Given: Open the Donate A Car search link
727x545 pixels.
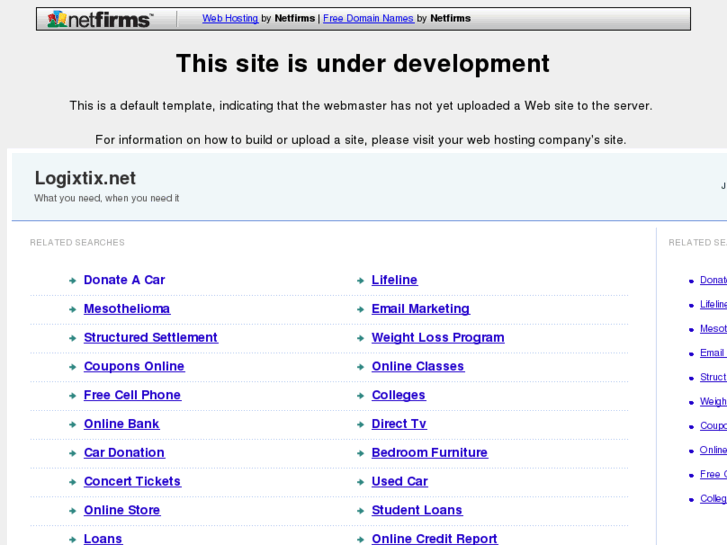Looking at the screenshot, I should click(124, 280).
